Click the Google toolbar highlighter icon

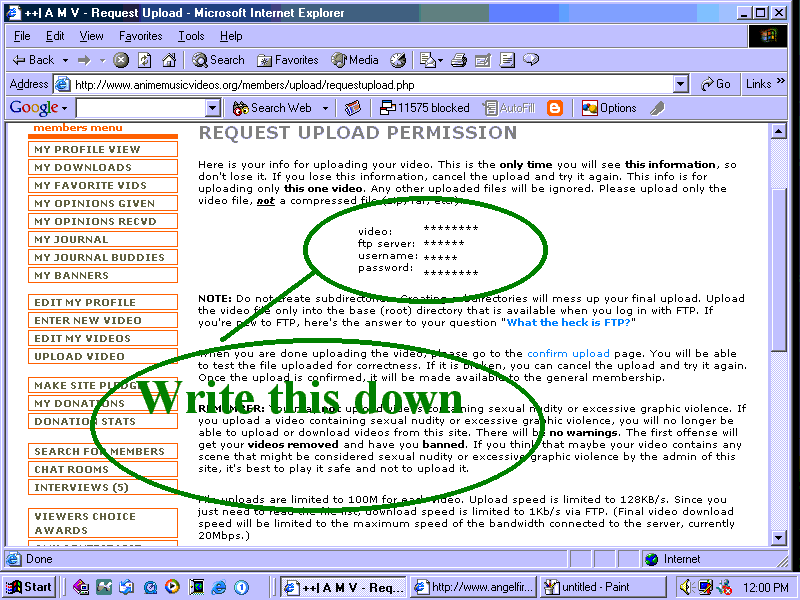[x=657, y=108]
